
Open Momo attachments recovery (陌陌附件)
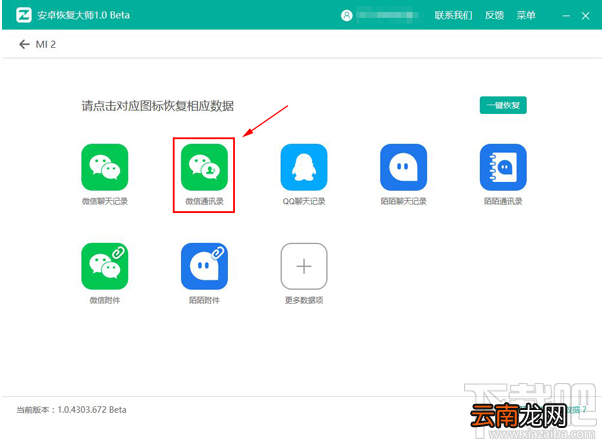click(x=204, y=266)
